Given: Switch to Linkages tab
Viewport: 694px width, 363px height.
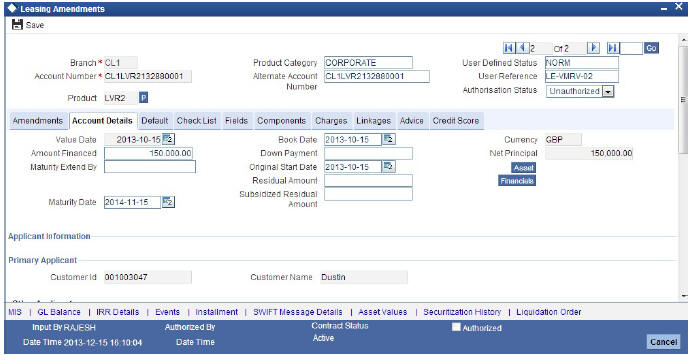Looking at the screenshot, I should tap(374, 121).
